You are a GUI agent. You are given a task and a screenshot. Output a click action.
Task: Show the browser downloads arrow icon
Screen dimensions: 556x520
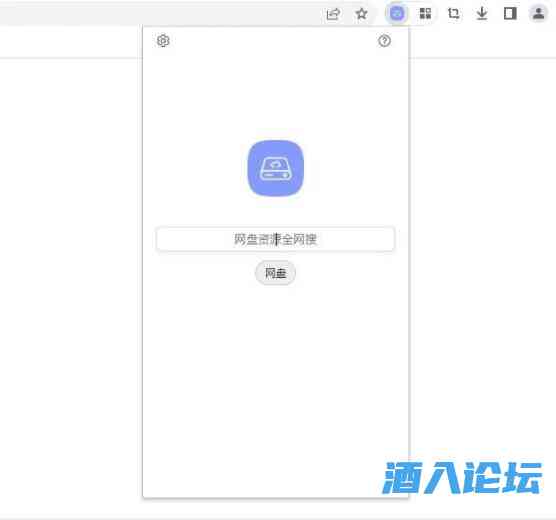coord(482,13)
